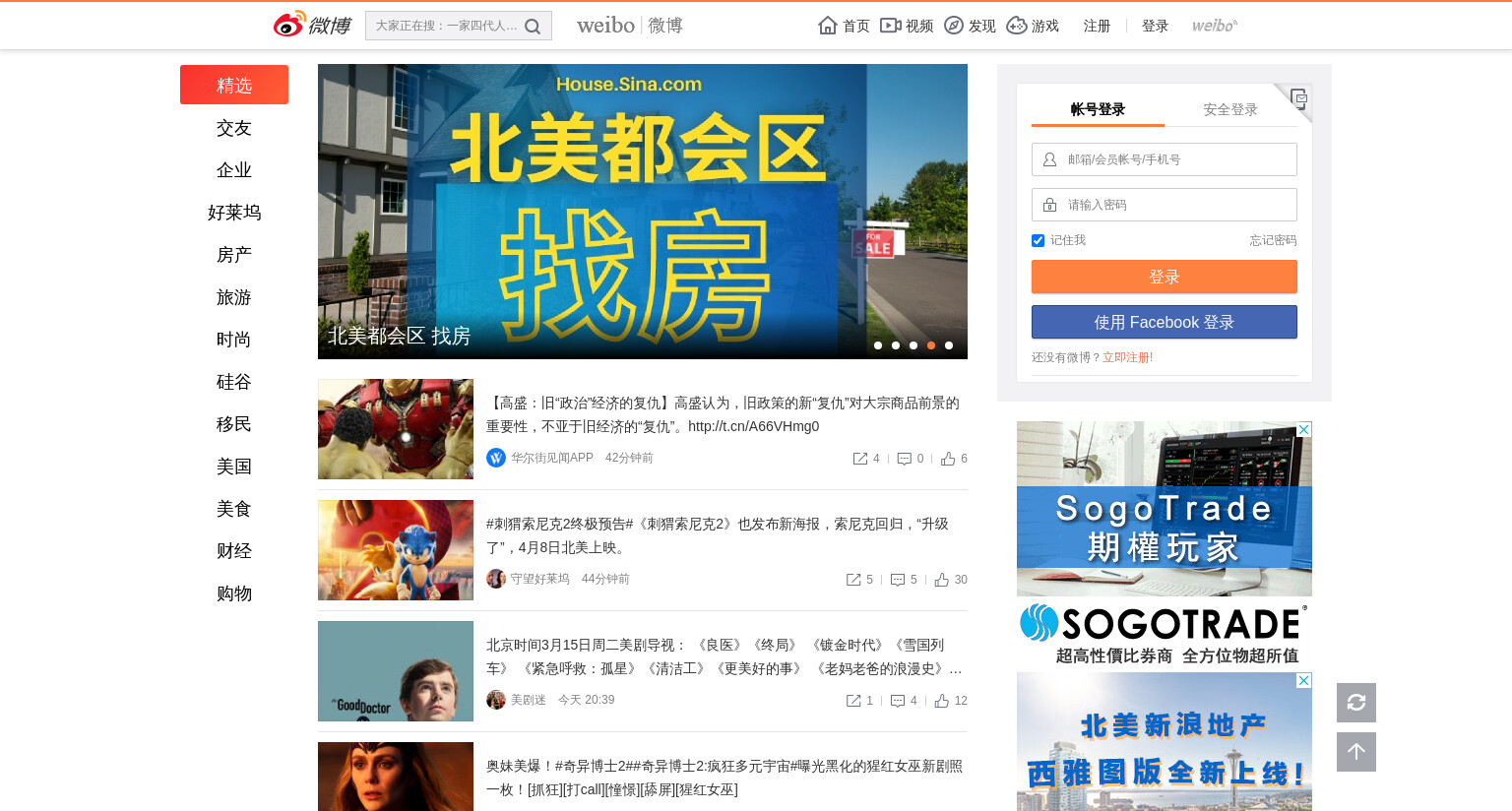Viewport: 1512px width, 811px height.
Task: Click repost icon on 守望好莱坞 post
Action: click(853, 580)
